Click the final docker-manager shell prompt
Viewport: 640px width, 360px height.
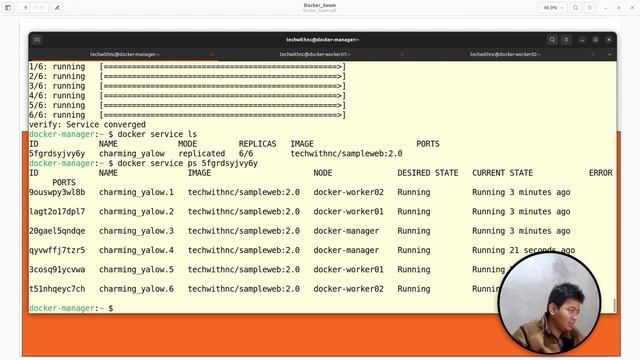tap(71, 308)
